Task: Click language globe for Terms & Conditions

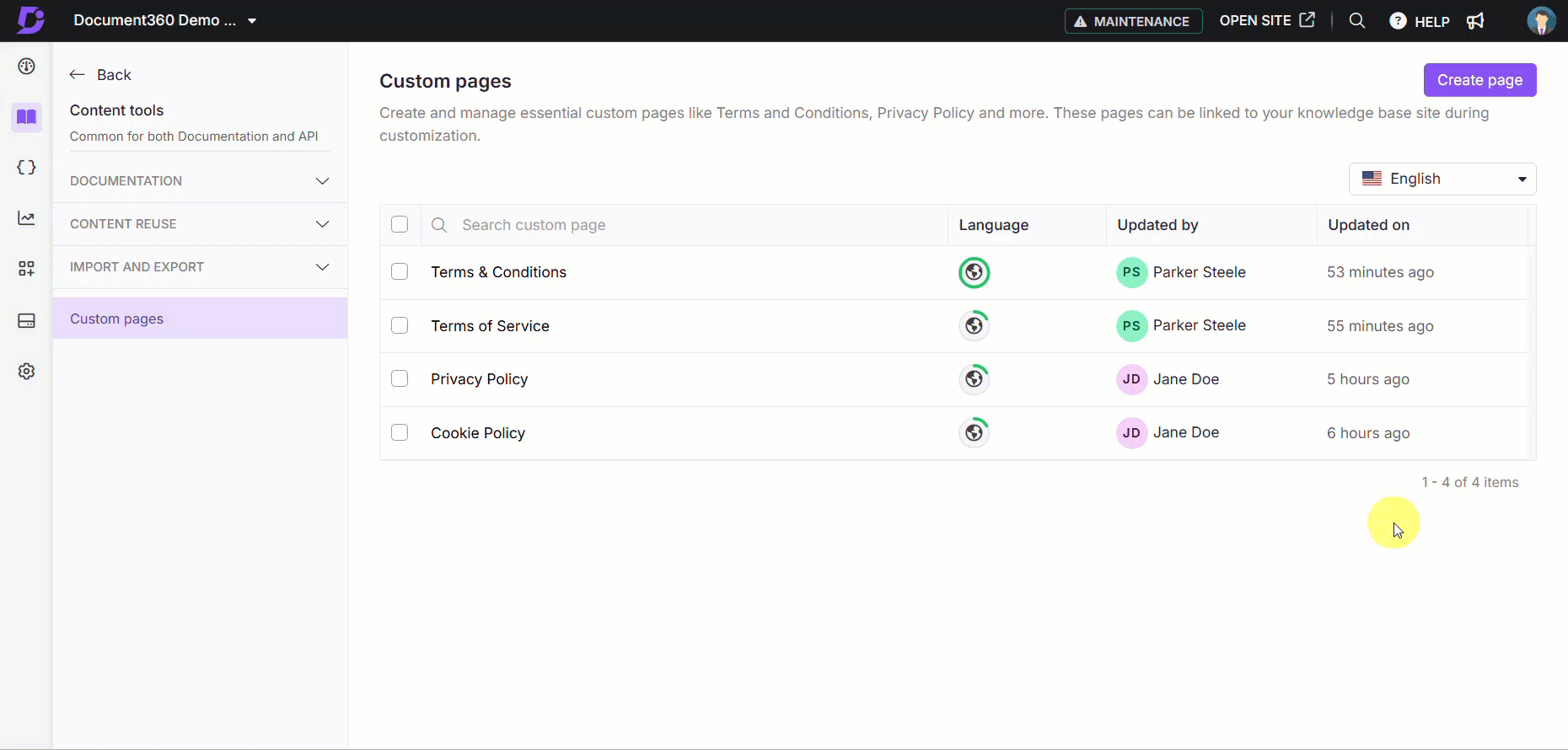Action: pos(975,273)
